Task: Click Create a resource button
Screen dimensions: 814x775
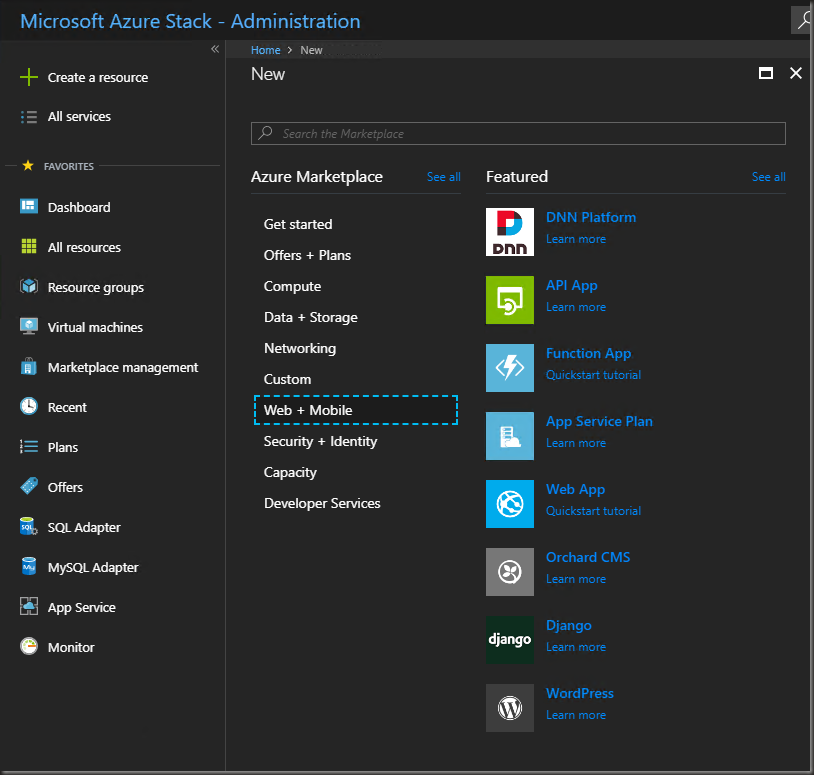Action: [x=97, y=77]
